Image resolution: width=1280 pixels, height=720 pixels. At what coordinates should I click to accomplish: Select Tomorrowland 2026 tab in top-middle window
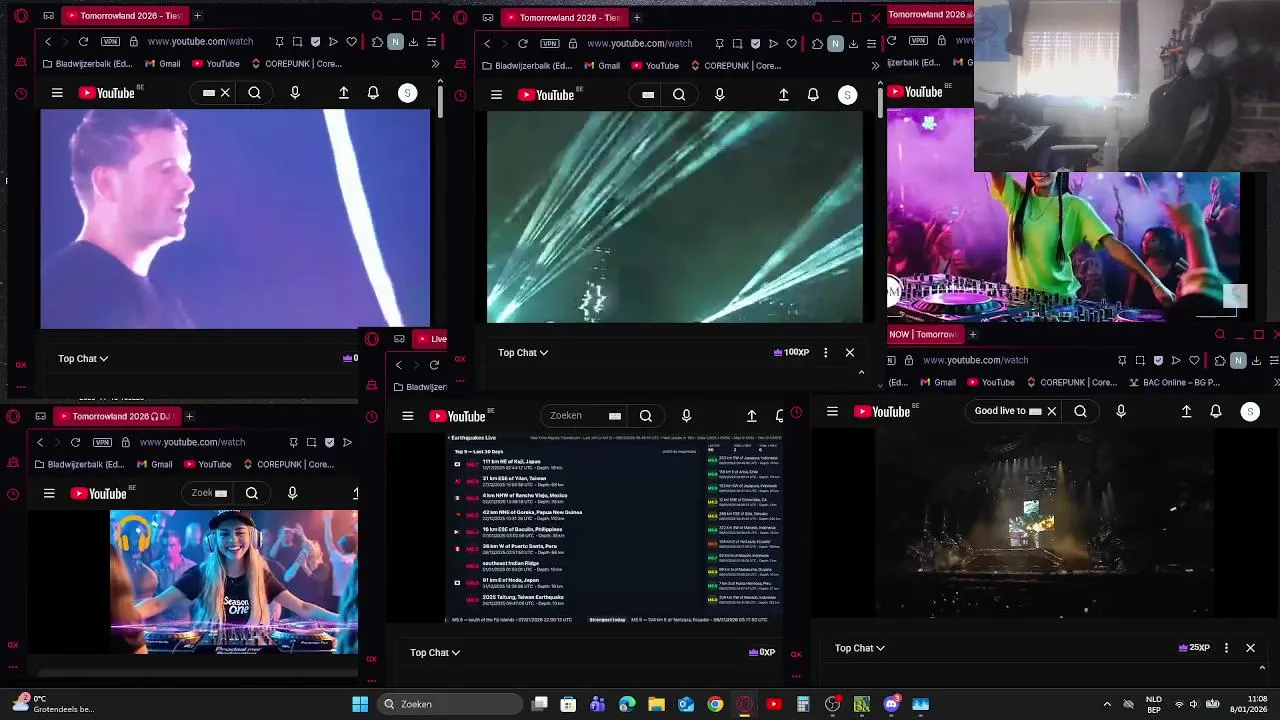[563, 17]
